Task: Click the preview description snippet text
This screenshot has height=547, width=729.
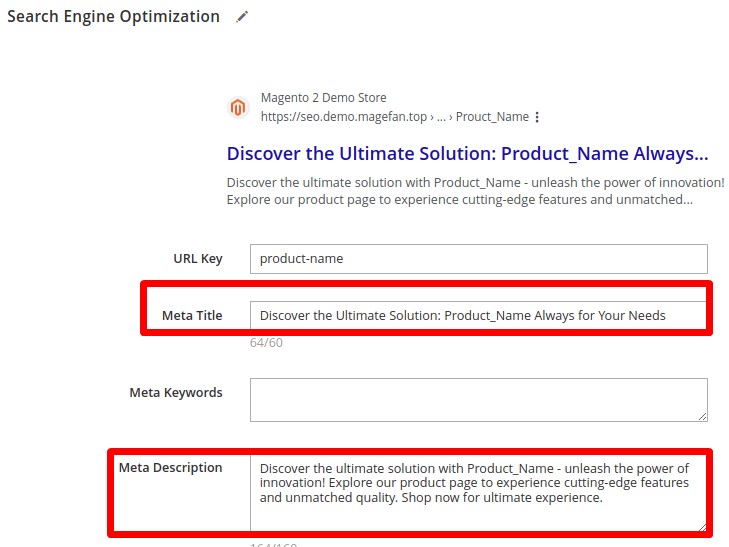Action: (475, 191)
